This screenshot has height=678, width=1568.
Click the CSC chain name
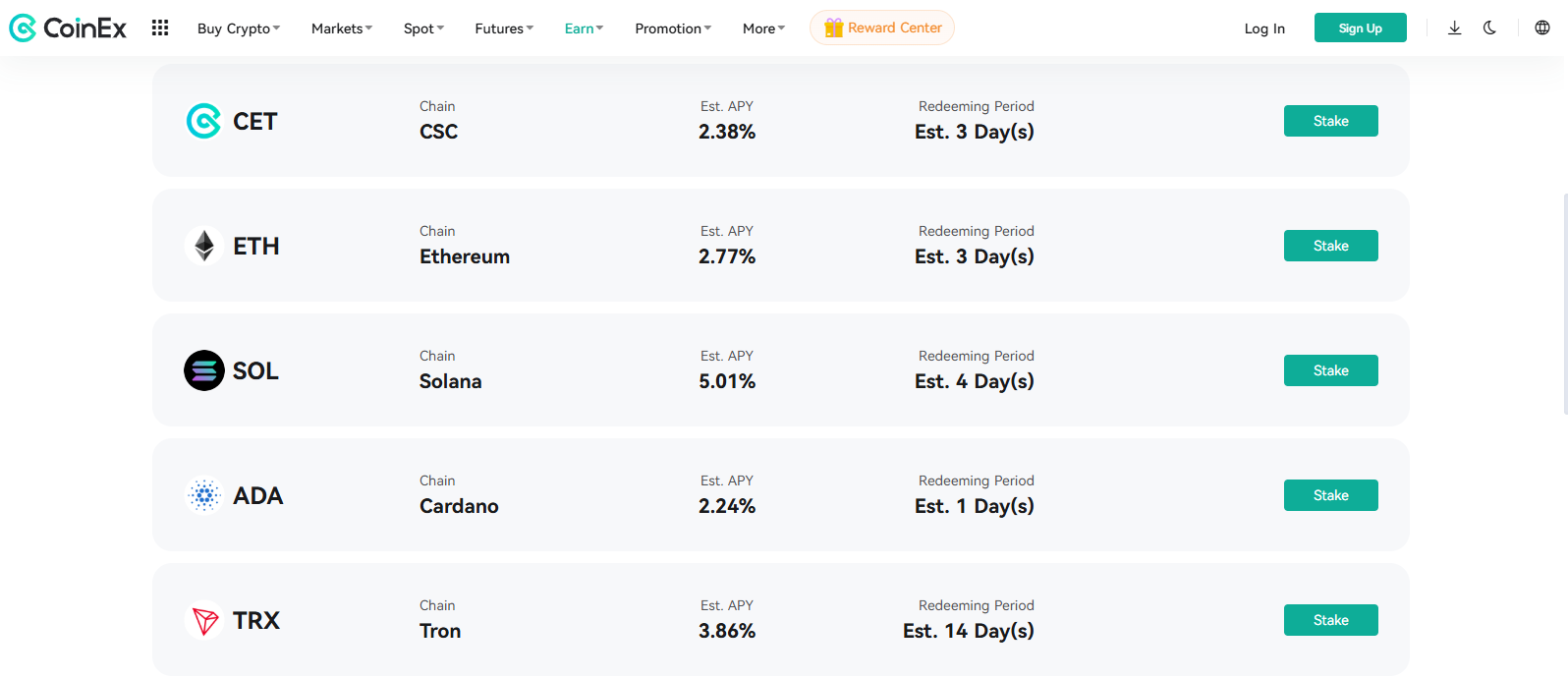pos(439,132)
